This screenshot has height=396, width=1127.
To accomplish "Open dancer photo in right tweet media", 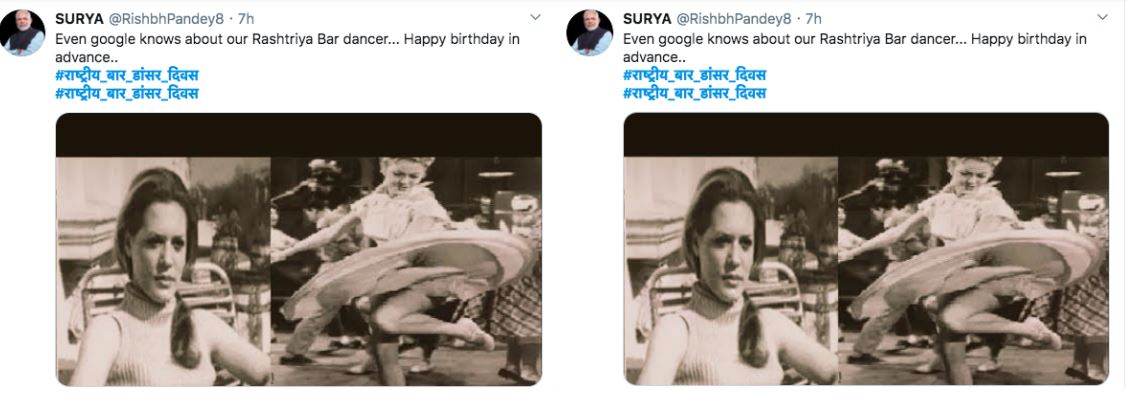I will (x=974, y=271).
